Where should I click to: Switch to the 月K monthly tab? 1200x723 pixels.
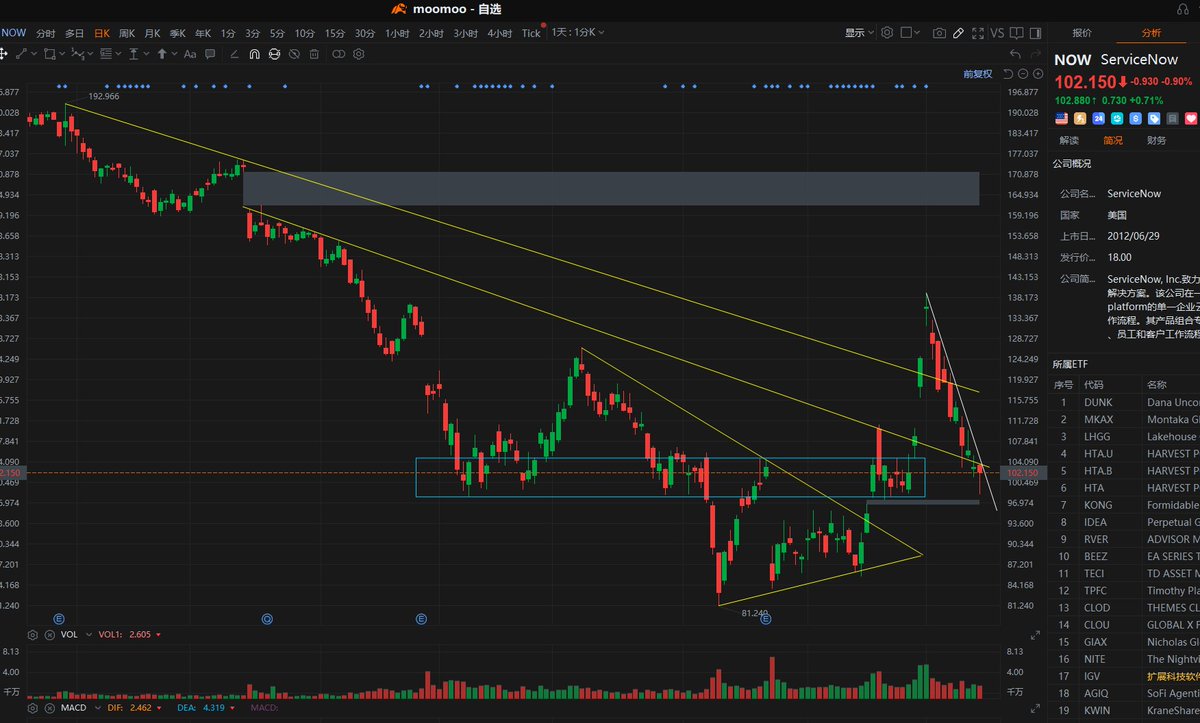tap(153, 33)
